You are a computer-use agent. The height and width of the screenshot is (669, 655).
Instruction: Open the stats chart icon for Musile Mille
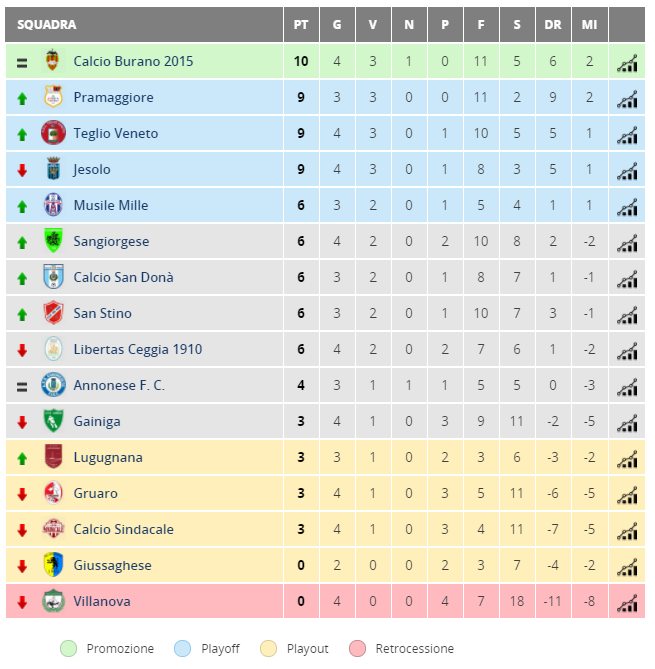tap(627, 207)
